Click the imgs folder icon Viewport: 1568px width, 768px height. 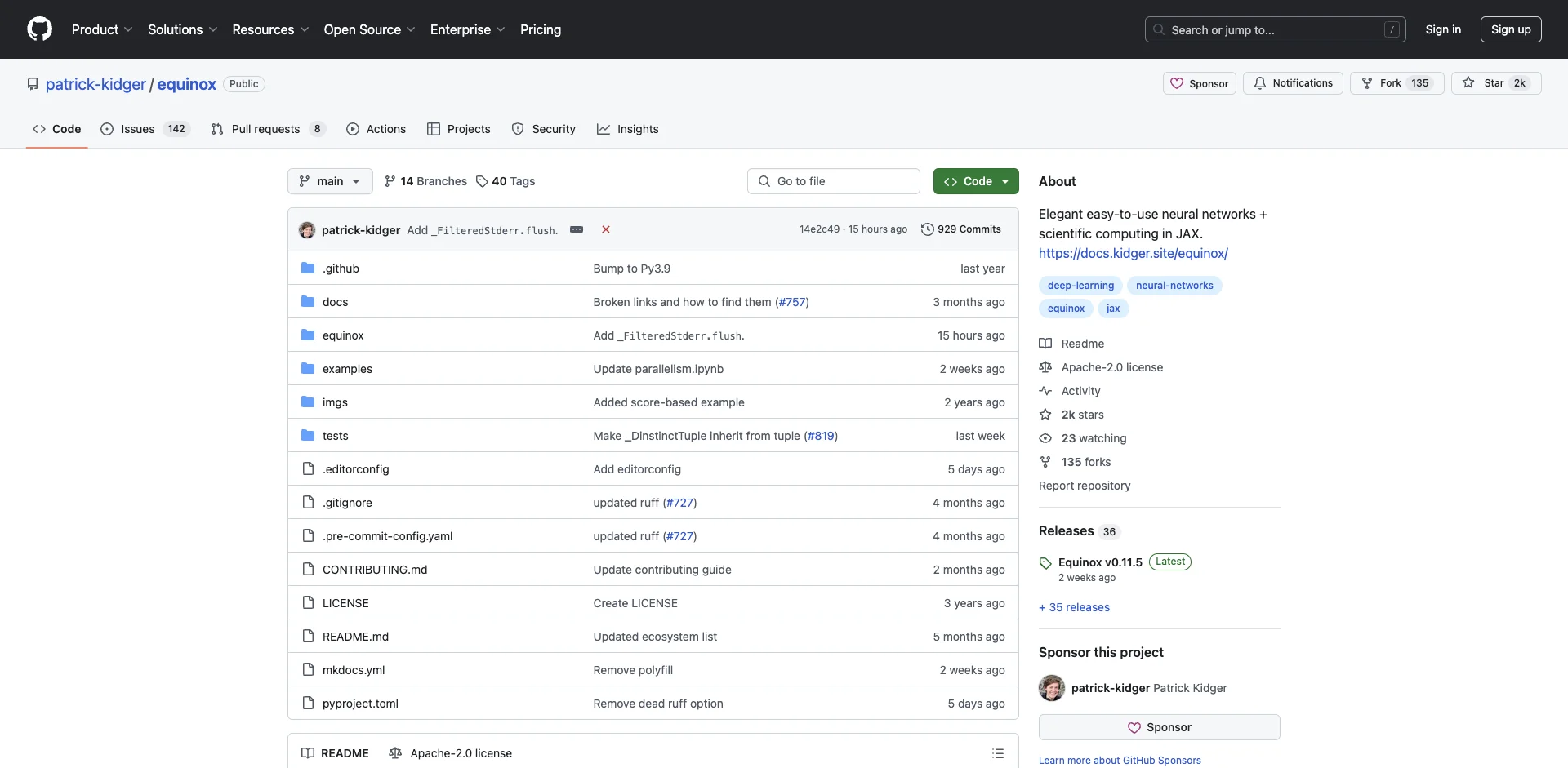click(308, 402)
